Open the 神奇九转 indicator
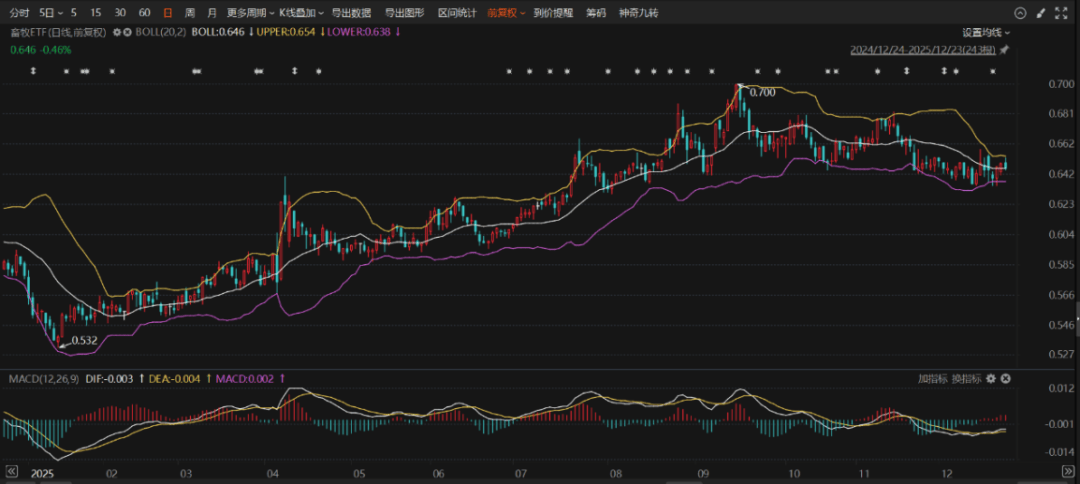 pos(639,13)
